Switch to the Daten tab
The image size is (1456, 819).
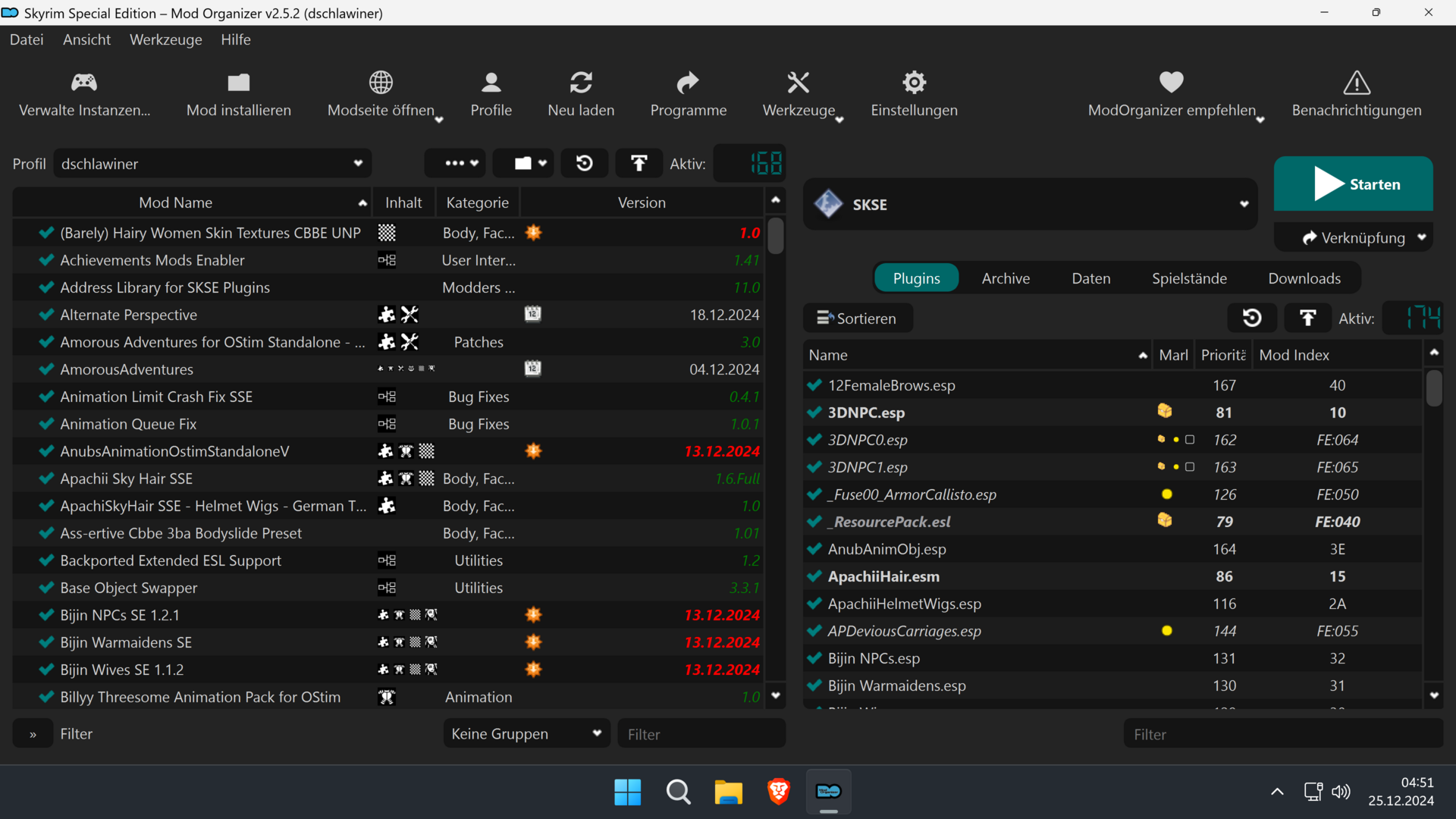pyautogui.click(x=1091, y=278)
